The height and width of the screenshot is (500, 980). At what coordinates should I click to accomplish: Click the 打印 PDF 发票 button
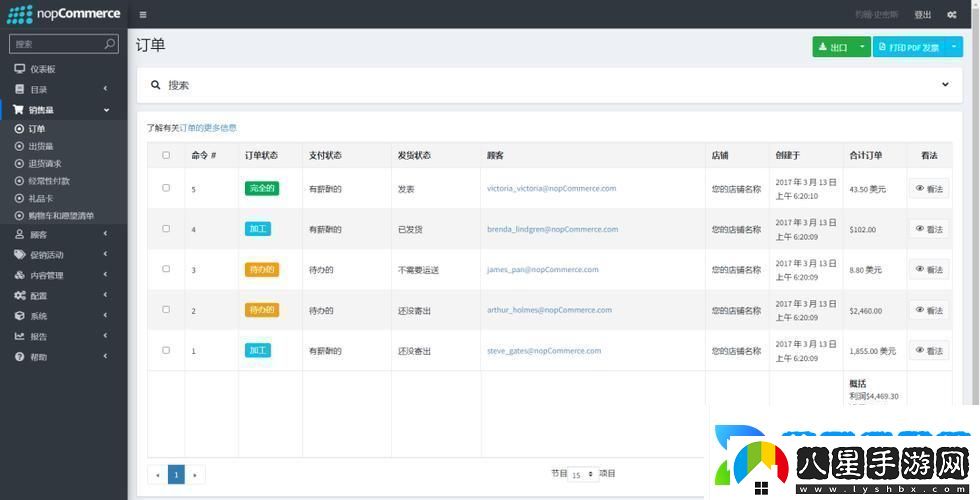pos(910,47)
